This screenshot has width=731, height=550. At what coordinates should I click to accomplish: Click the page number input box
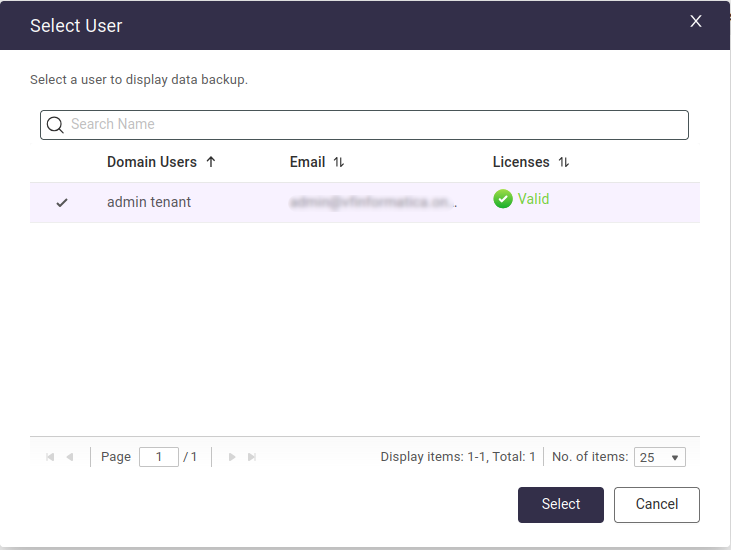[x=159, y=457]
